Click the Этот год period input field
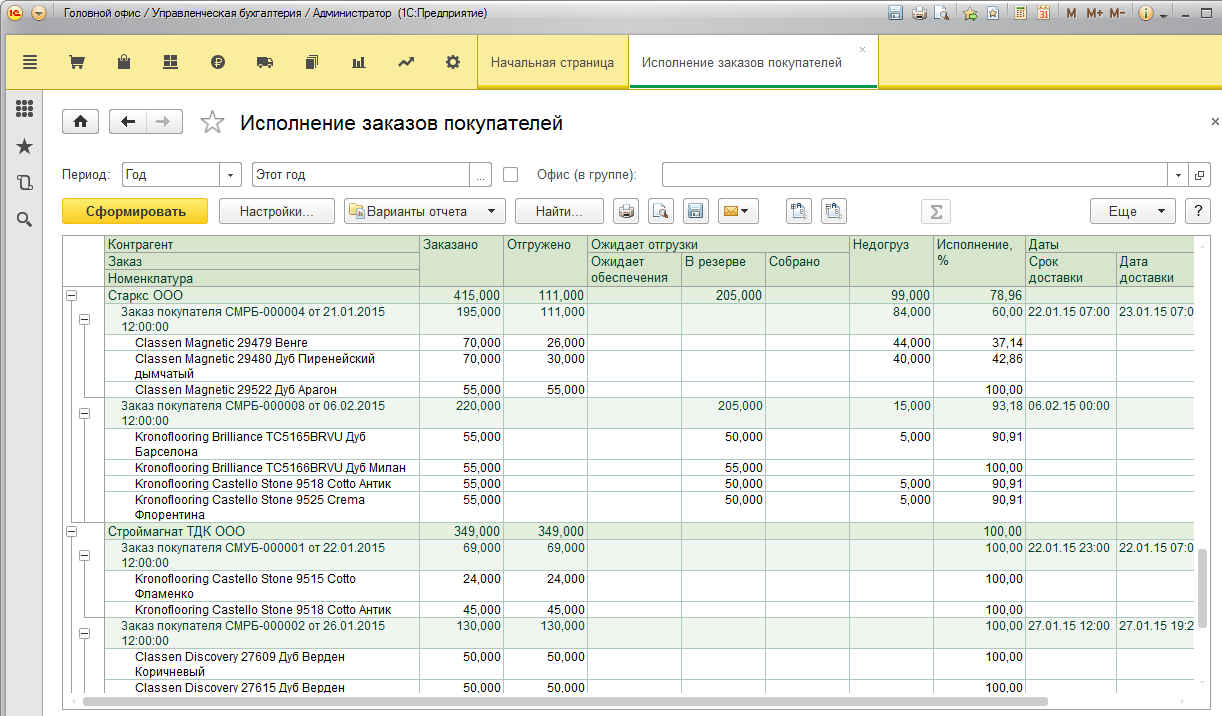 (x=361, y=174)
